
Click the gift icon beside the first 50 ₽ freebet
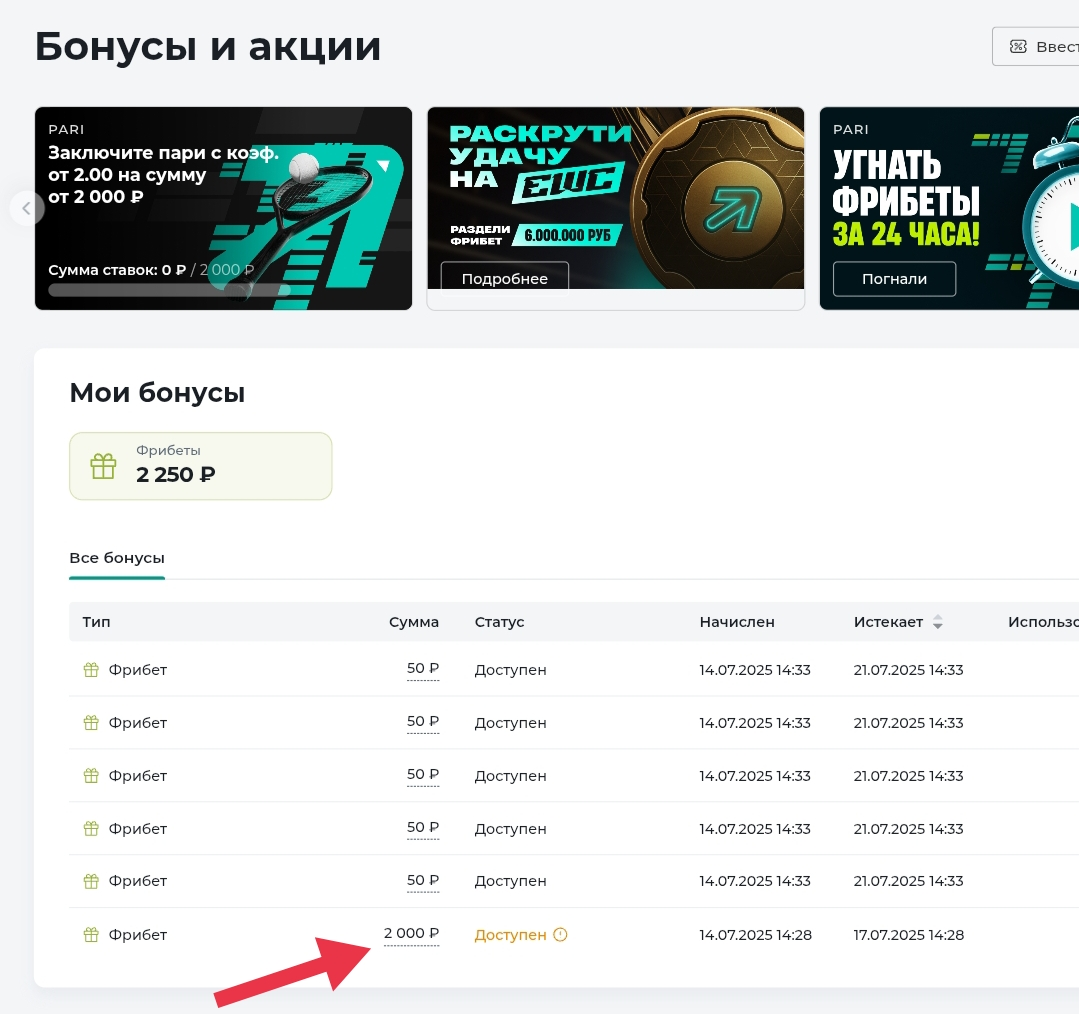click(90, 669)
